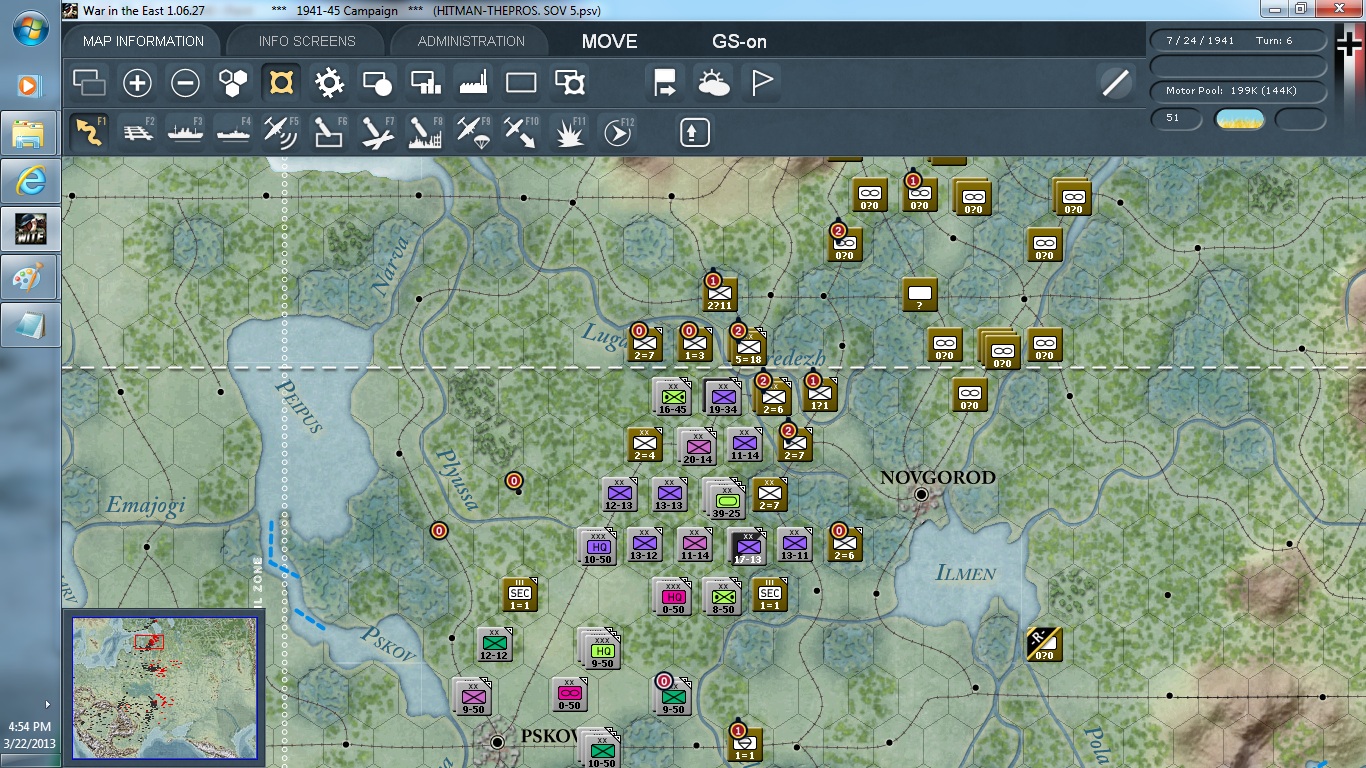Click the rectangle with gear icon
Viewport: 1366px width, 768px height.
(x=569, y=83)
